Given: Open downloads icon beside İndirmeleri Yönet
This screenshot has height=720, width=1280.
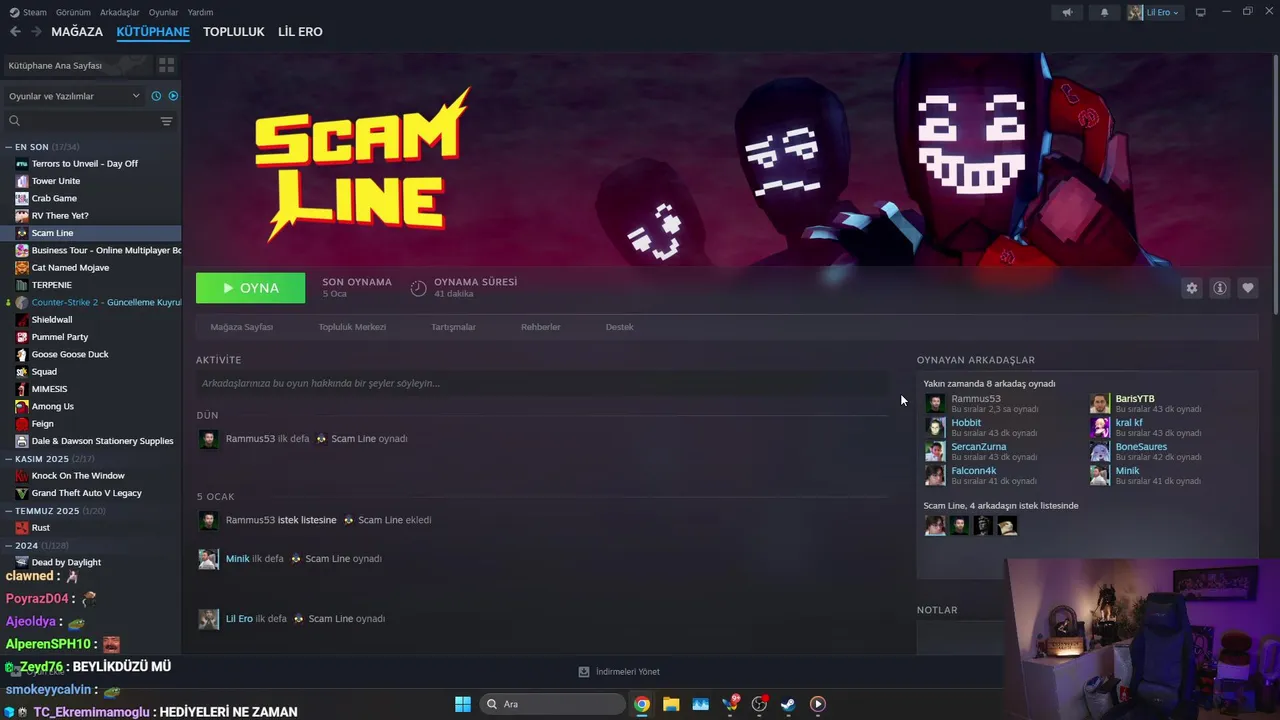Looking at the screenshot, I should click(x=584, y=672).
